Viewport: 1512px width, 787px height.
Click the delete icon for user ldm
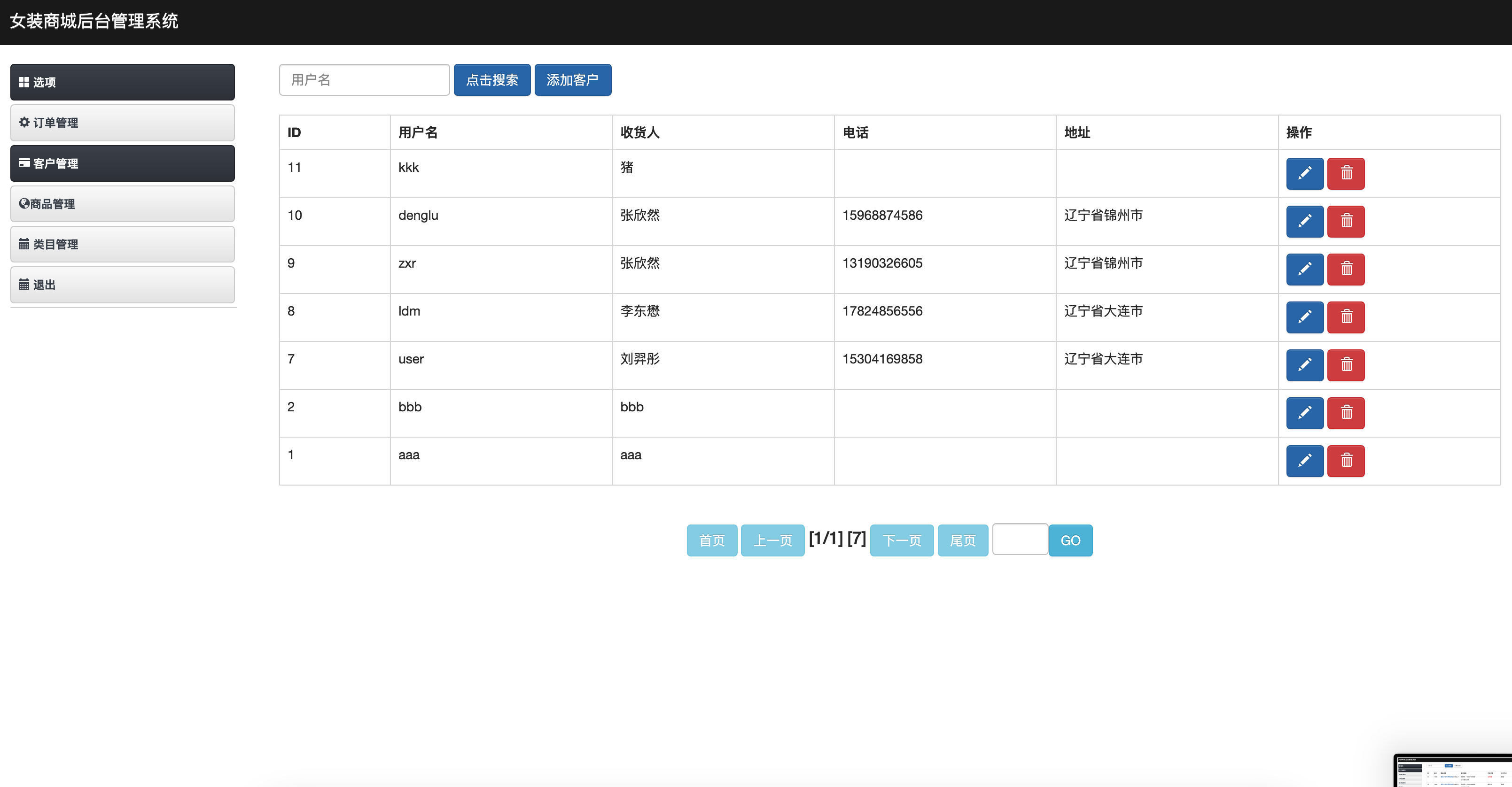1346,317
